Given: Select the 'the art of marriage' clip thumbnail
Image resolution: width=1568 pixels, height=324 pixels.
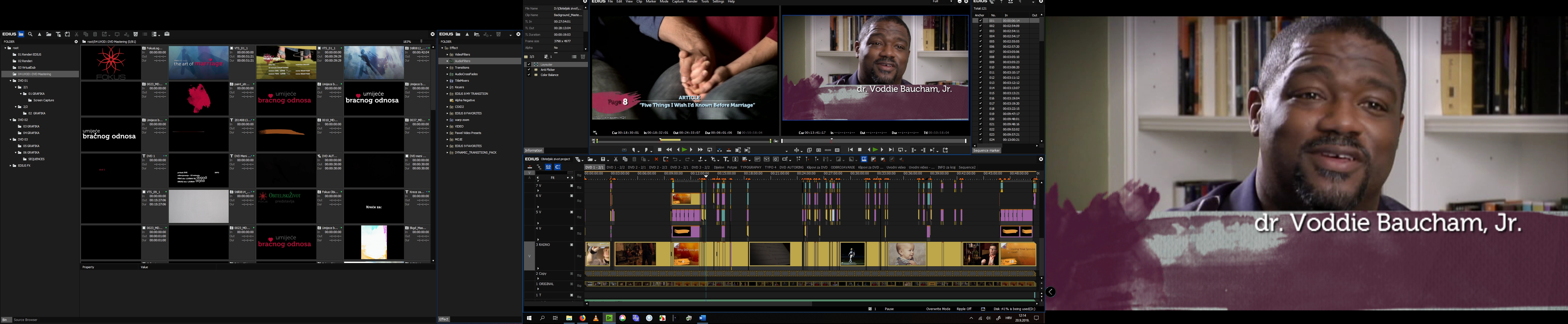Looking at the screenshot, I should (x=198, y=62).
